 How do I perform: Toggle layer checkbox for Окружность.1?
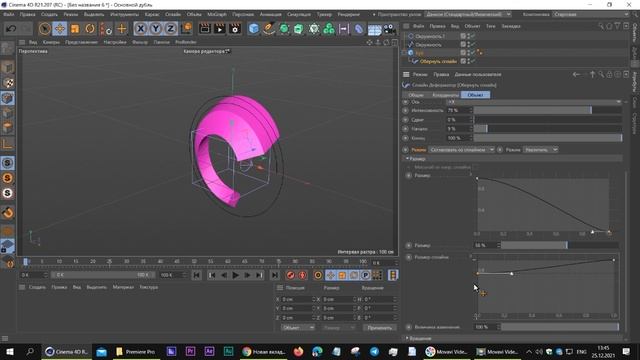(x=463, y=36)
